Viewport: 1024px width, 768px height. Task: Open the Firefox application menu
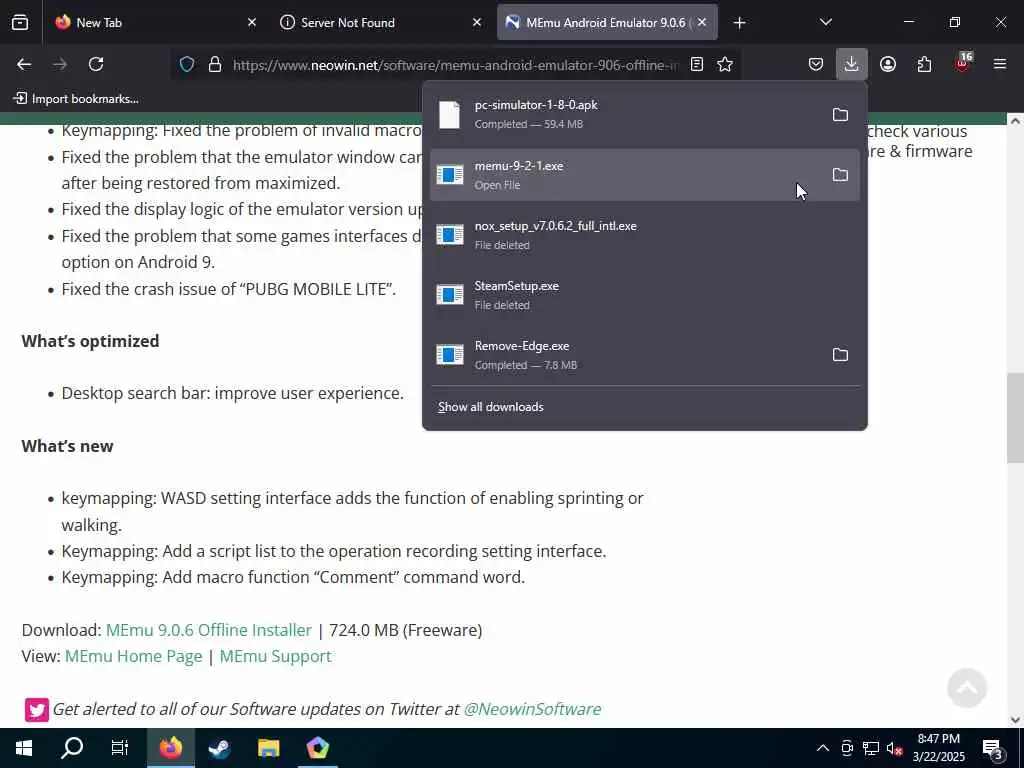1000,64
